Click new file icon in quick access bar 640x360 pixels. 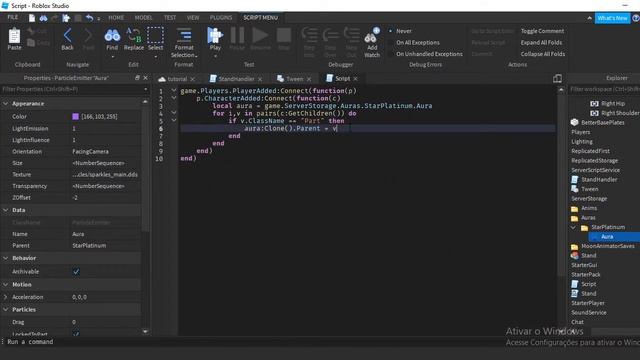32,18
